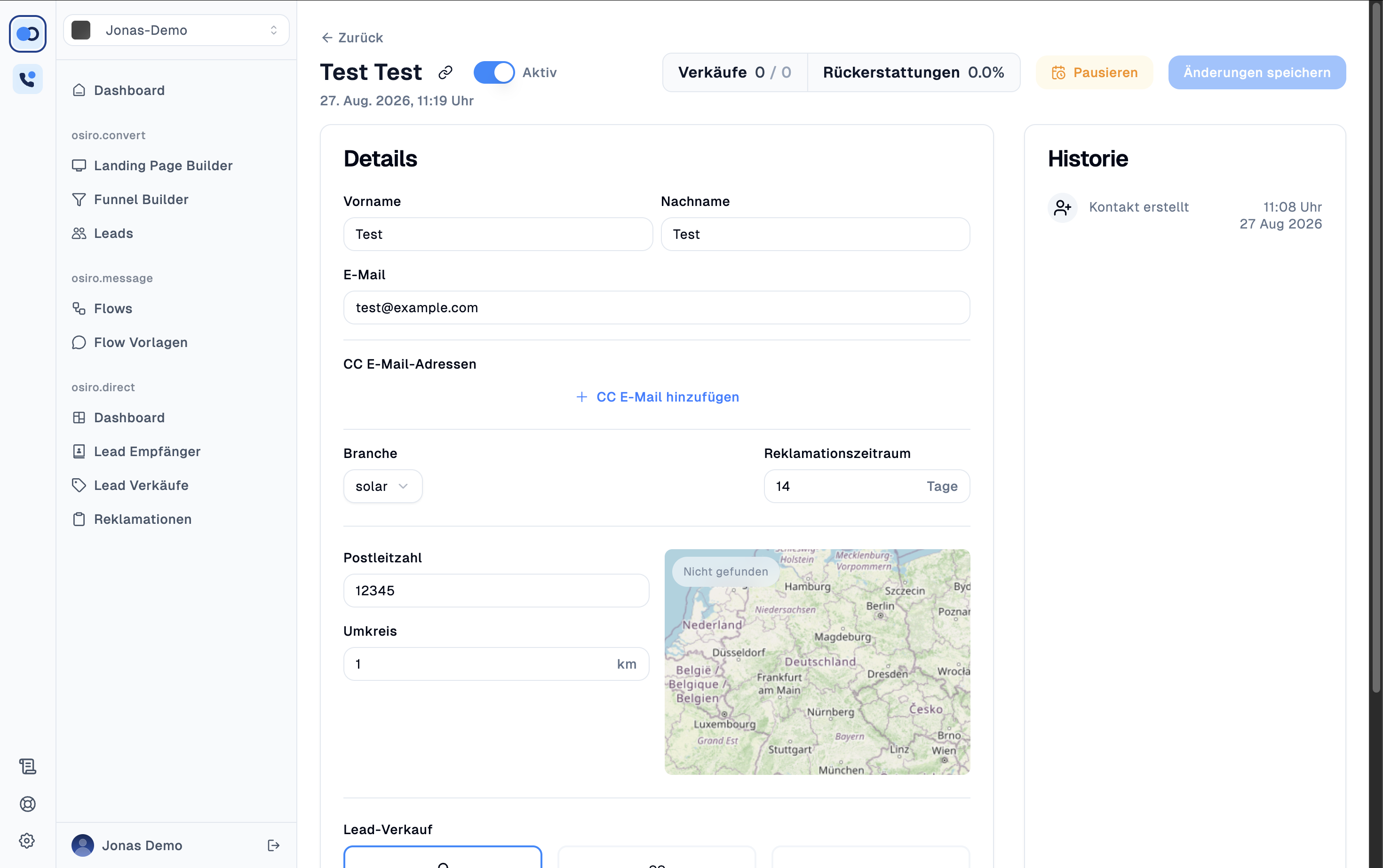Screen dimensions: 1383x868
Task: Open osiro.direct Dashboard
Action: 129,418
